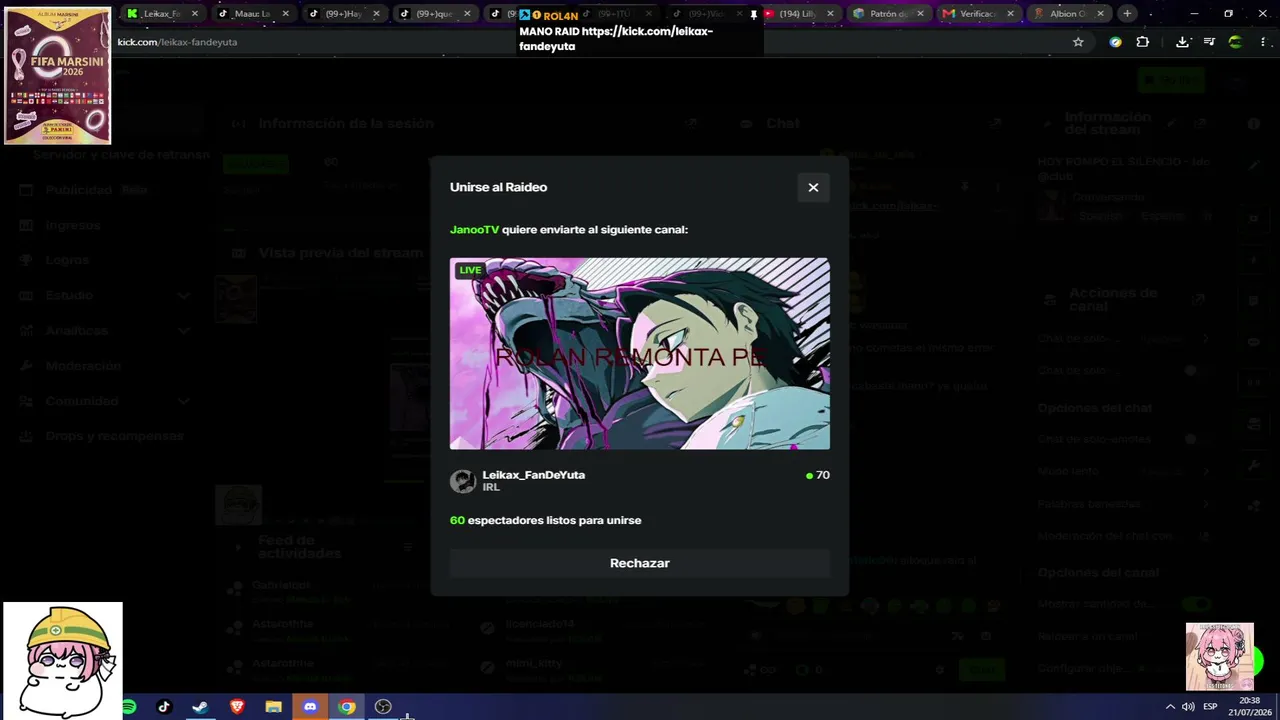Open the Palabras baneadas chevron
Screen dimensions: 1280x720
[1205, 503]
